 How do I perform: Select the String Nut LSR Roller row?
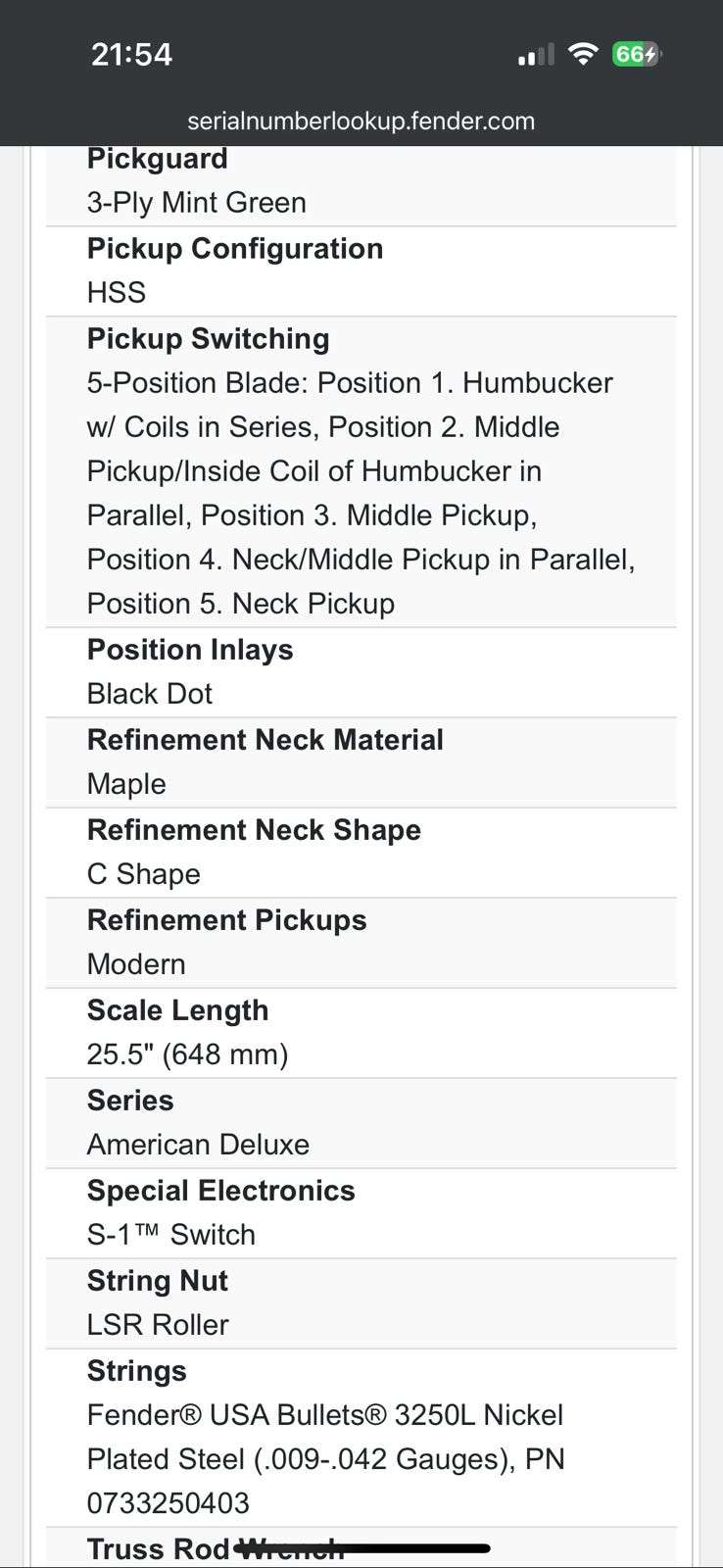pyautogui.click(x=361, y=1303)
